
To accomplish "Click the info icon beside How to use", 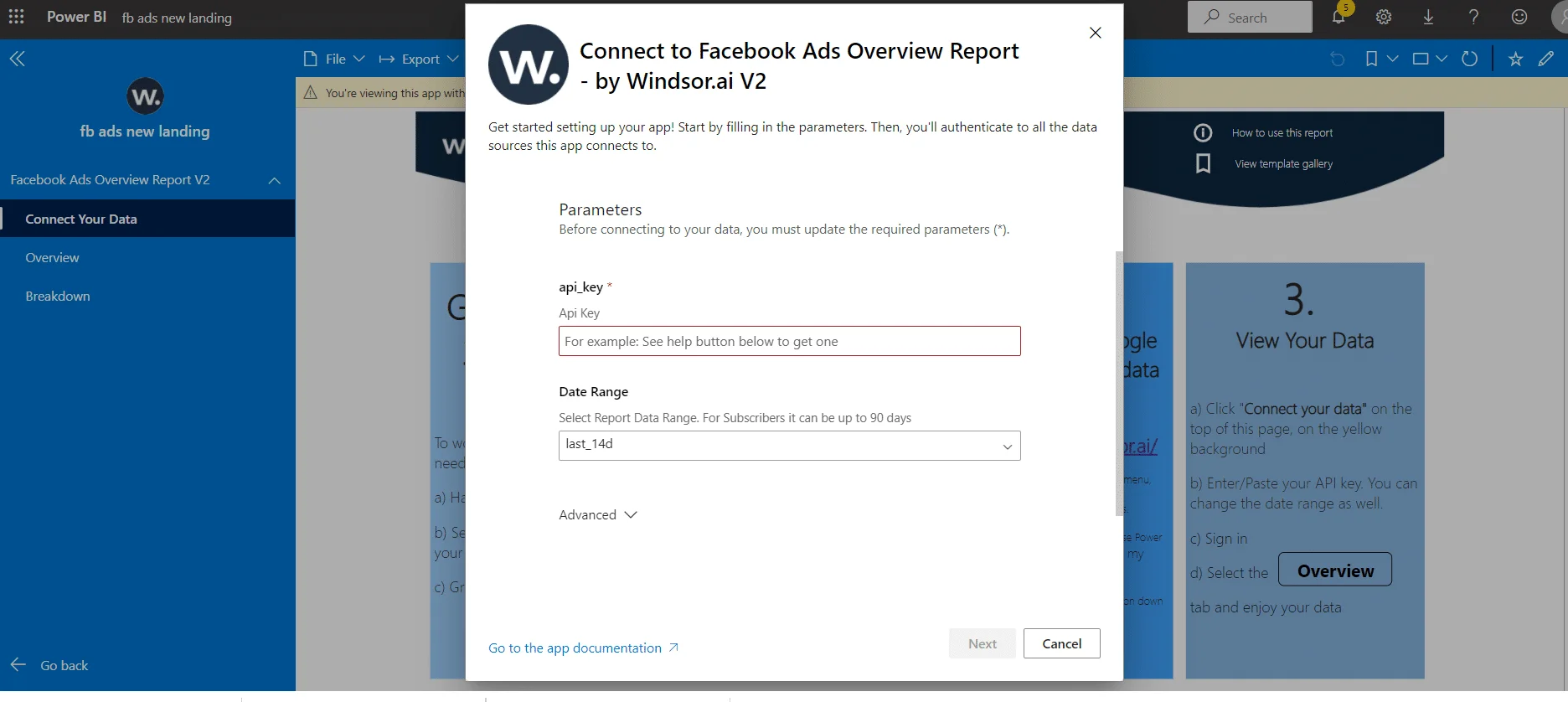I will (1203, 132).
